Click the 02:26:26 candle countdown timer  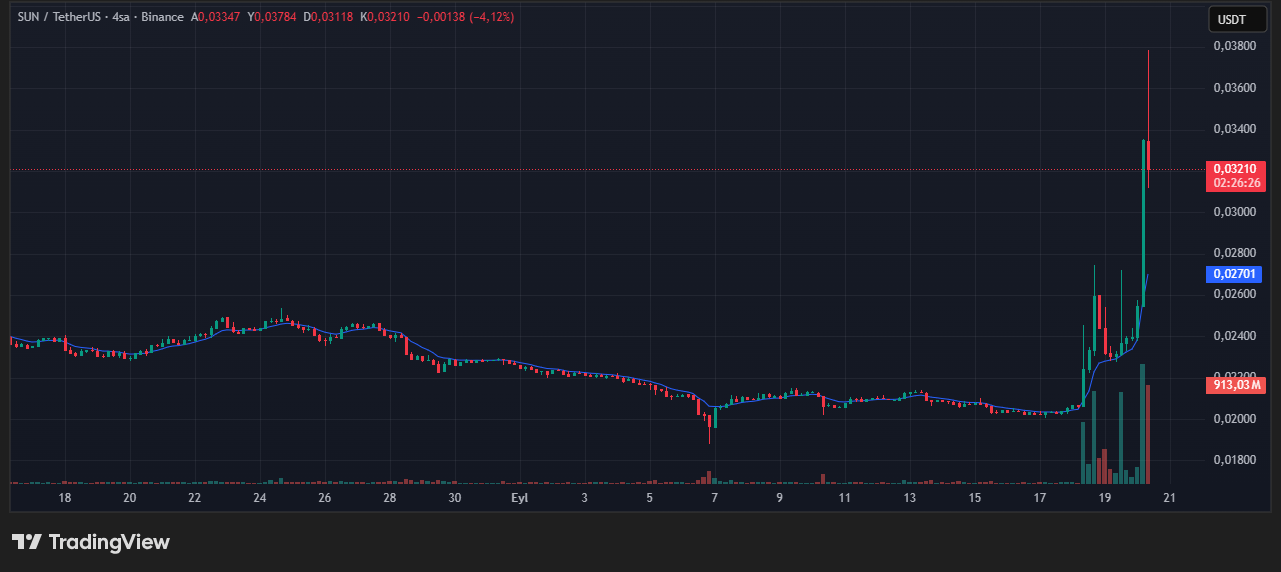coord(1237,183)
